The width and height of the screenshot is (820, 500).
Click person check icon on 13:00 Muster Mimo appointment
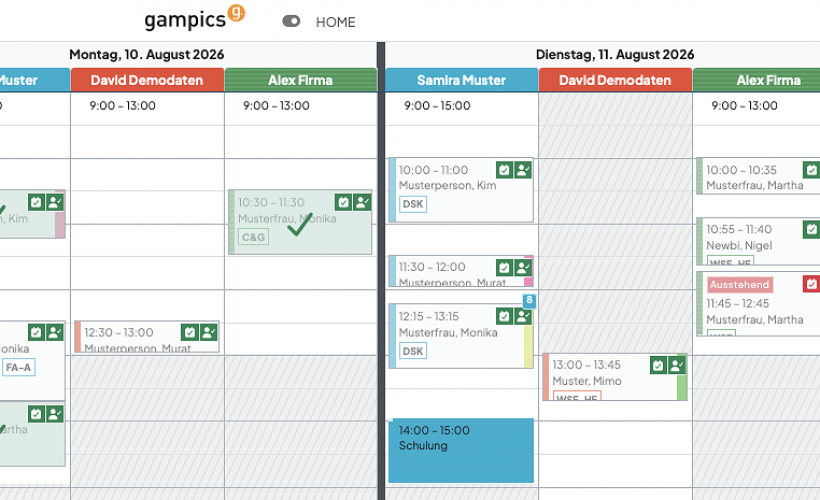pos(677,365)
